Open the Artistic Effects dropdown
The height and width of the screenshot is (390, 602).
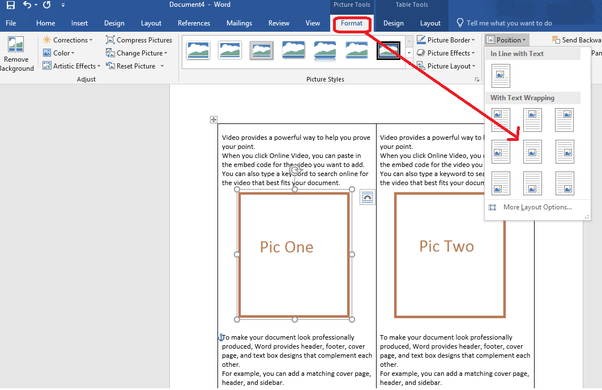point(71,66)
